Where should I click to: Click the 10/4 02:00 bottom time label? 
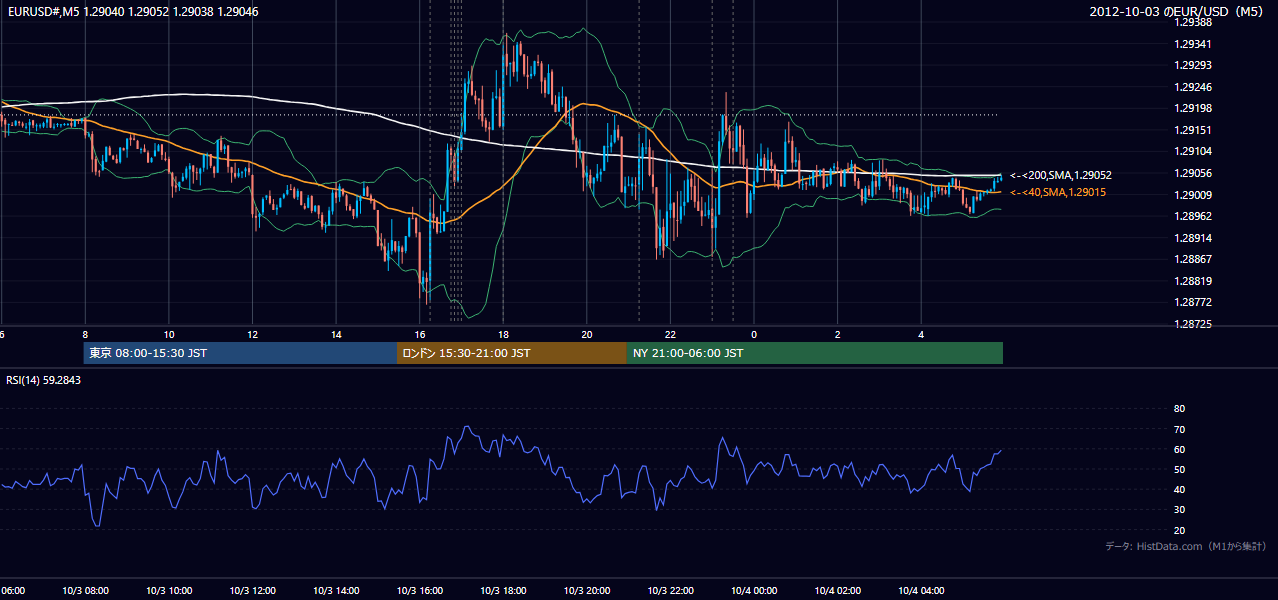838,591
